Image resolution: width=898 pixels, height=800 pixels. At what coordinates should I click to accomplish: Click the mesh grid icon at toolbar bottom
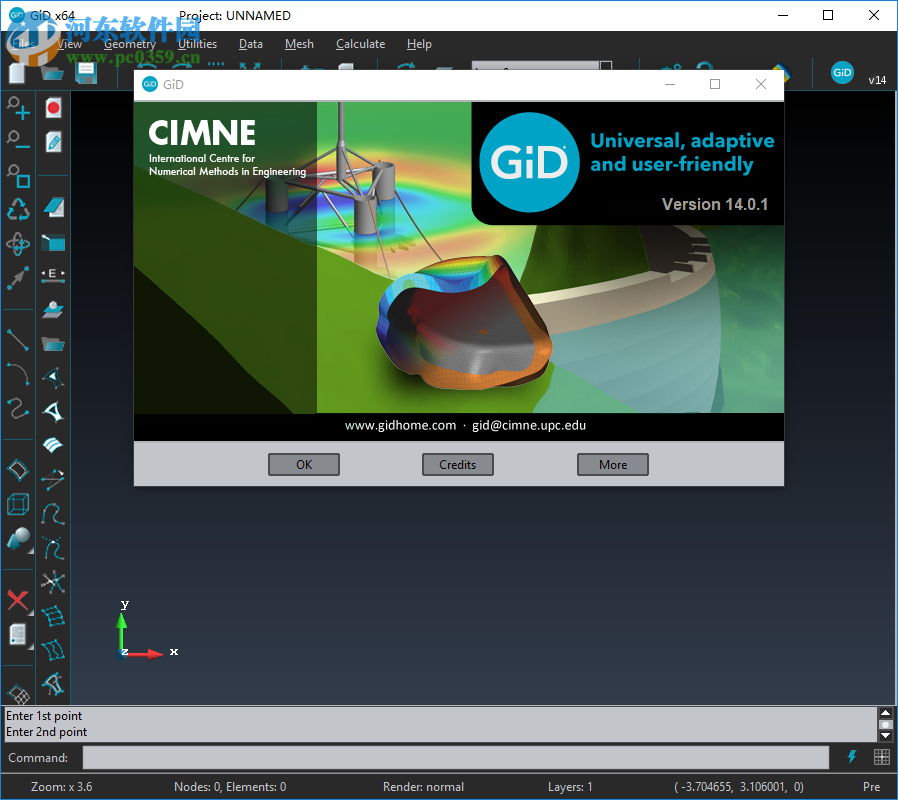click(18, 693)
